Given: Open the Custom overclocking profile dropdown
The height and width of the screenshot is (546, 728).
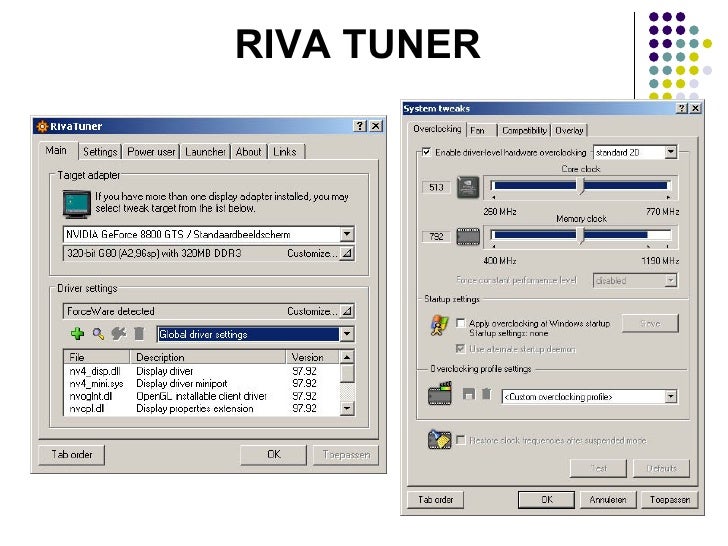Looking at the screenshot, I should pos(670,396).
